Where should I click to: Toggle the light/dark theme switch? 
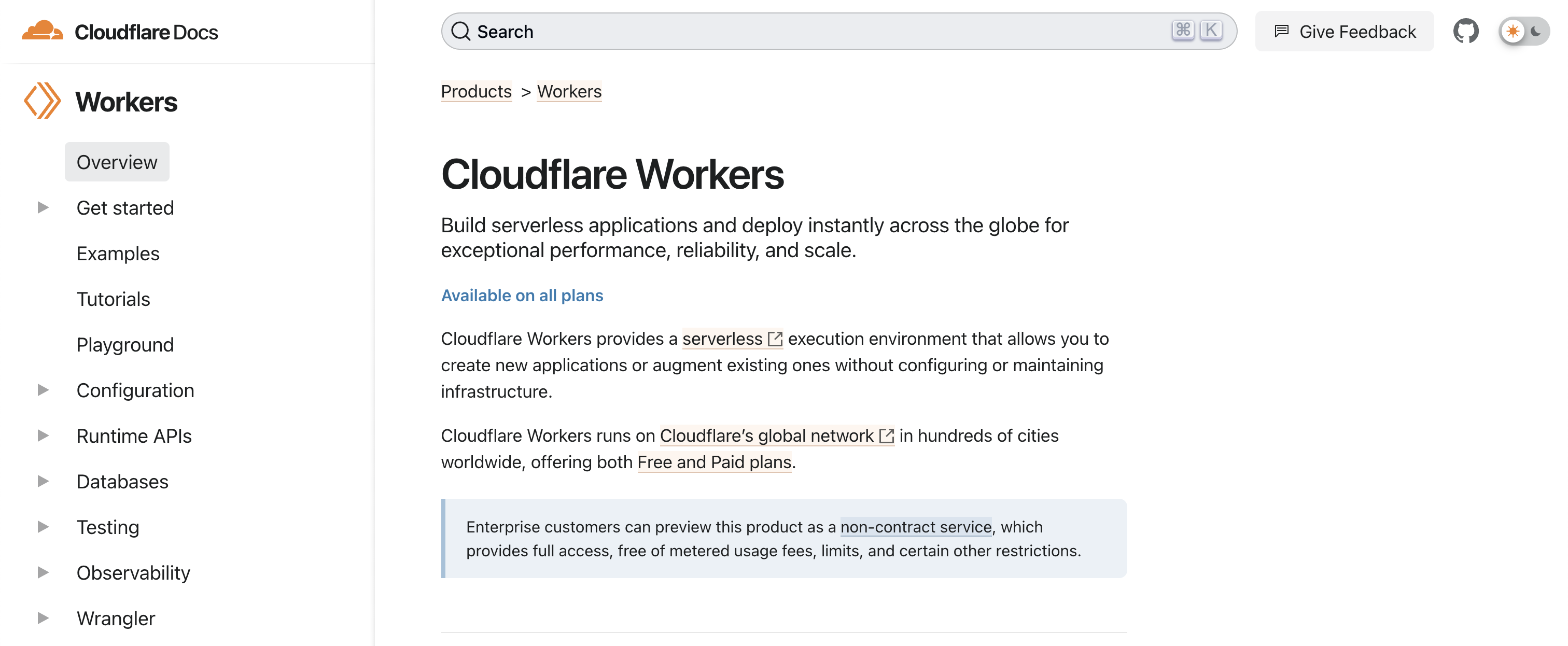coord(1524,31)
